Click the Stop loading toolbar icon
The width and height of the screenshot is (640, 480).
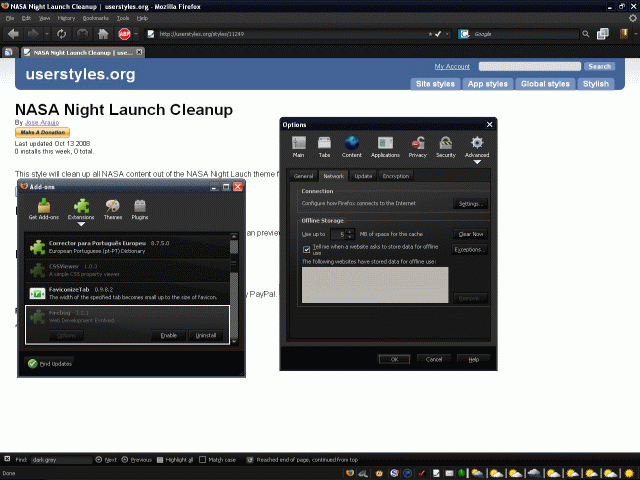coord(82,34)
